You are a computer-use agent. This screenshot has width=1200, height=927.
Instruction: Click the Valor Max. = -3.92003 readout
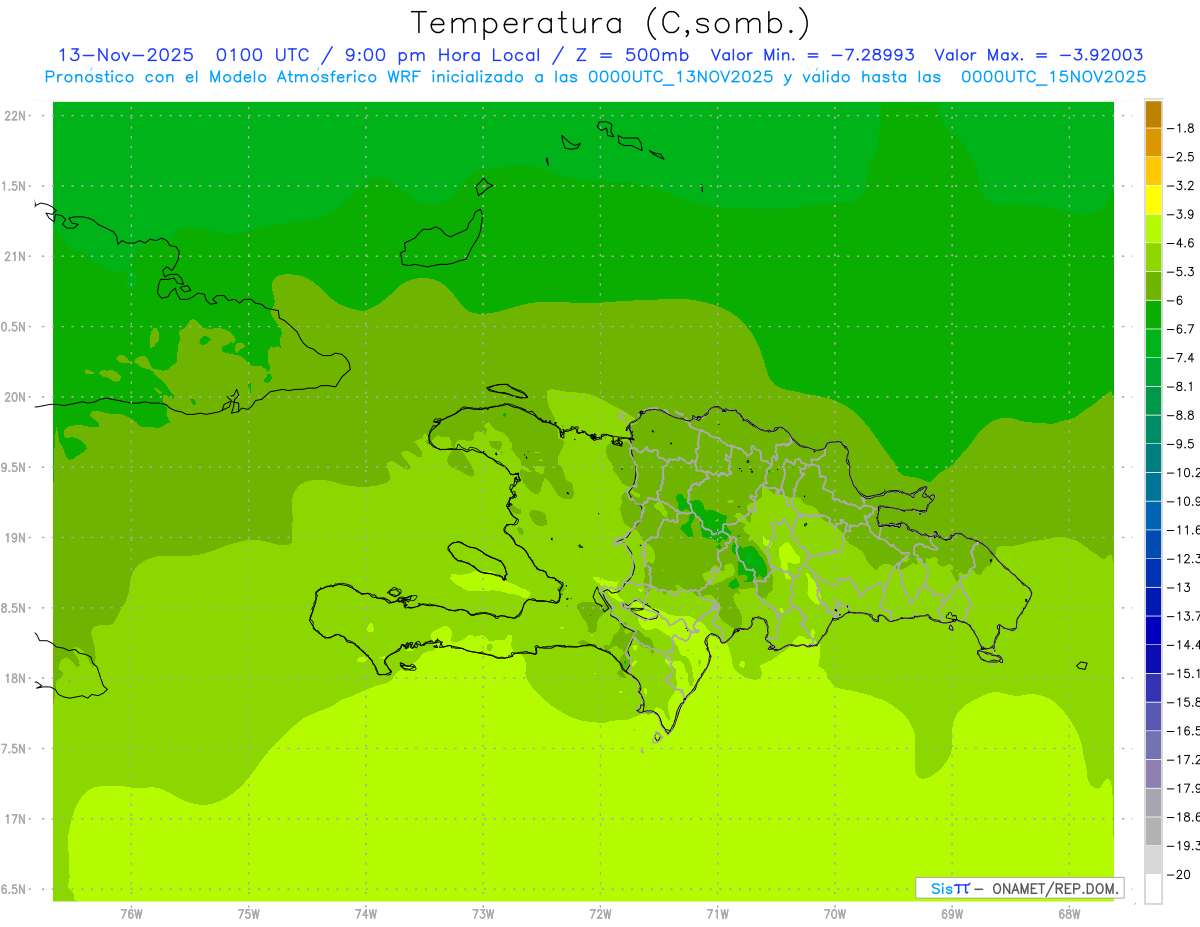point(1039,55)
